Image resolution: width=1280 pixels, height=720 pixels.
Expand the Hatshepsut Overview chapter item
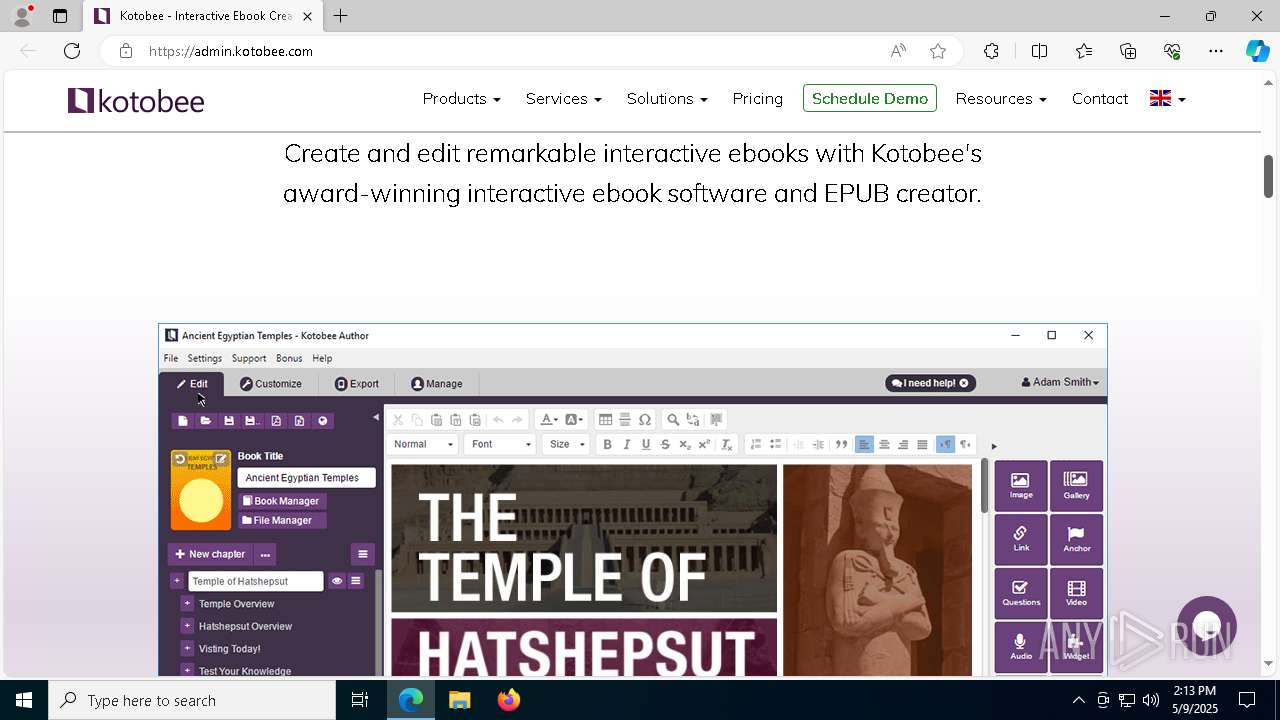pos(187,626)
